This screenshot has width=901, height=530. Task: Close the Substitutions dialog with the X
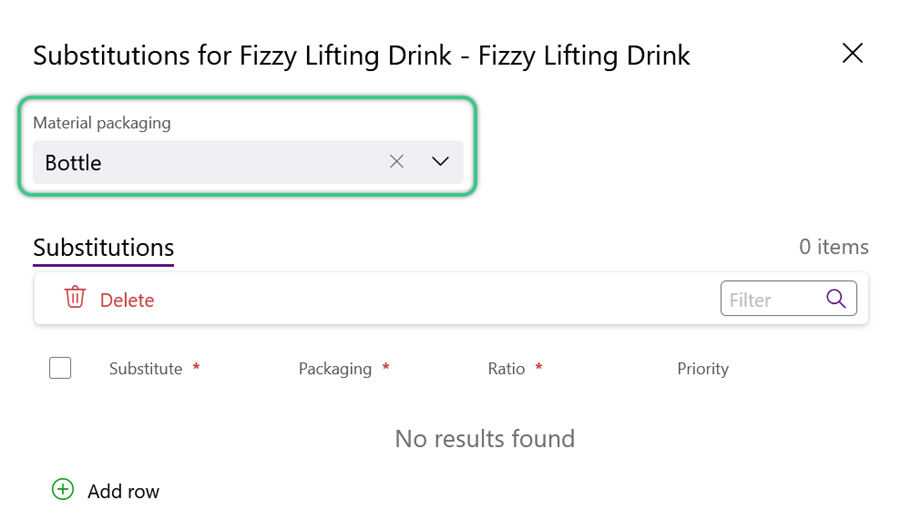(852, 53)
